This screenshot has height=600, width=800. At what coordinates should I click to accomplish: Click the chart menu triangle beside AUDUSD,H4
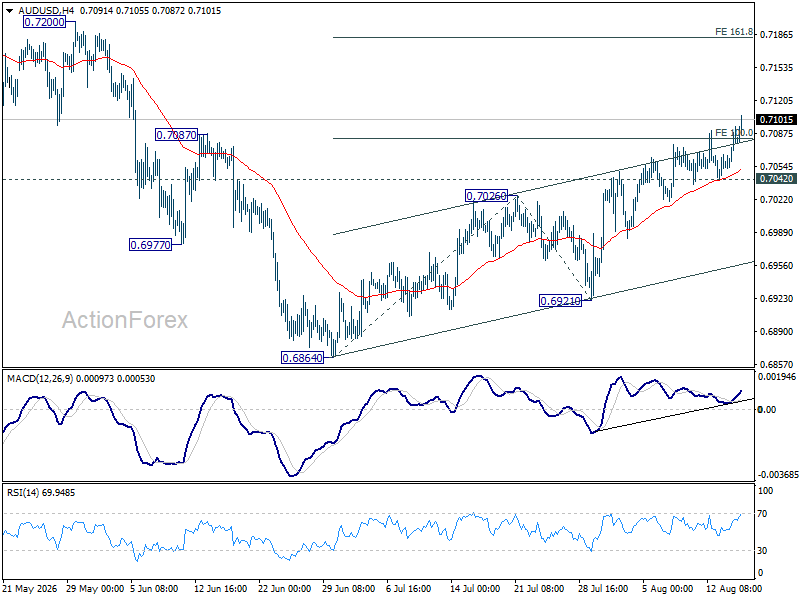pyautogui.click(x=9, y=11)
